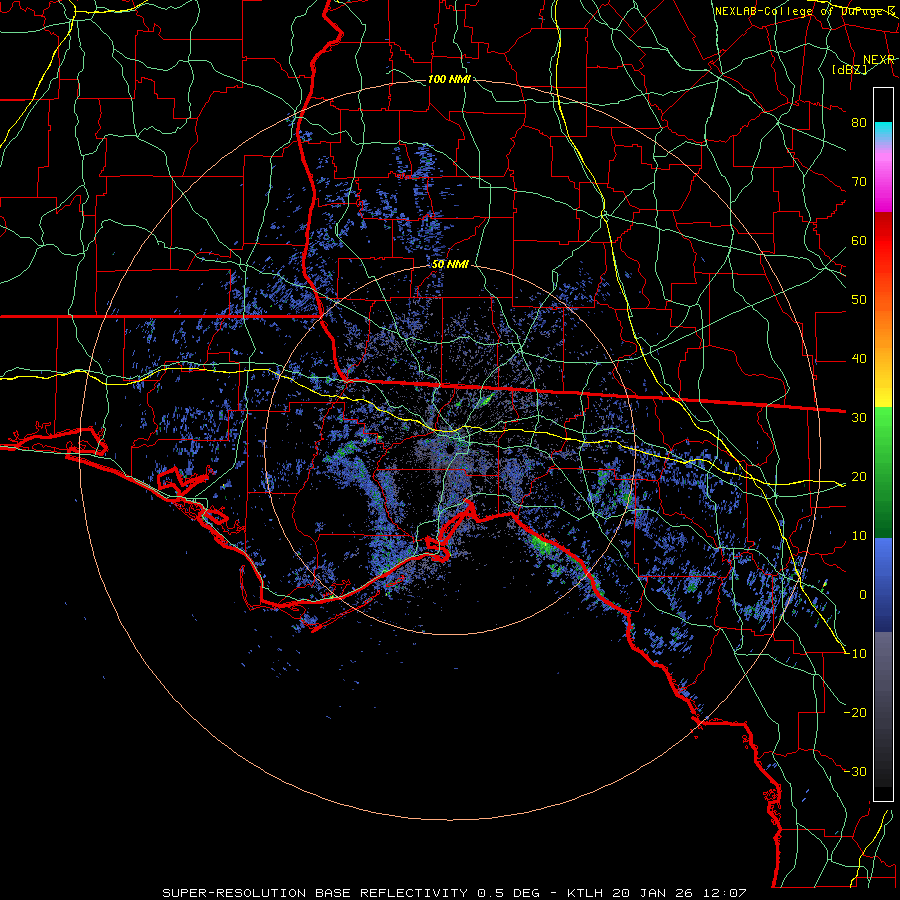Click the 70 dBZ scale value
The width and height of the screenshot is (900, 900).
[859, 182]
